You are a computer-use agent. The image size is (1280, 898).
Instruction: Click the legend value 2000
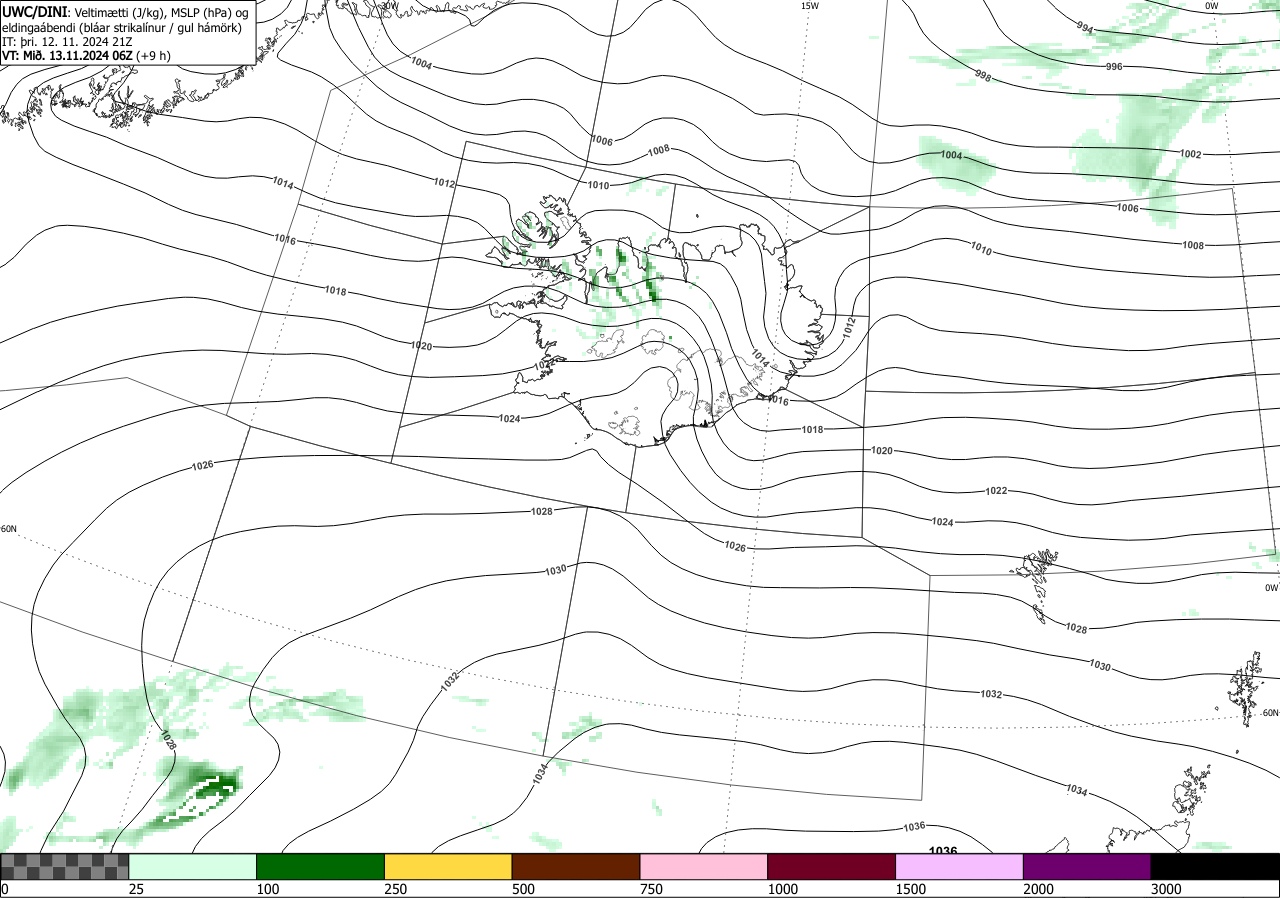point(1039,889)
